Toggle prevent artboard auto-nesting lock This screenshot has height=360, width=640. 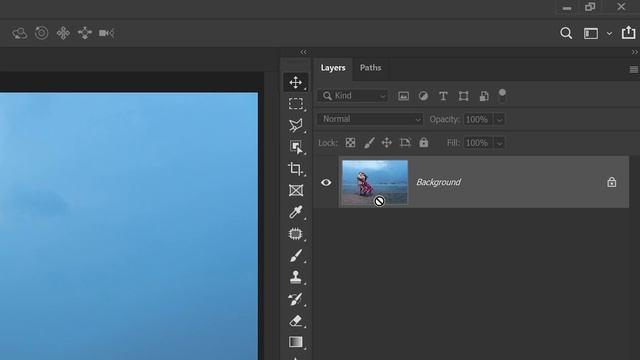[405, 142]
